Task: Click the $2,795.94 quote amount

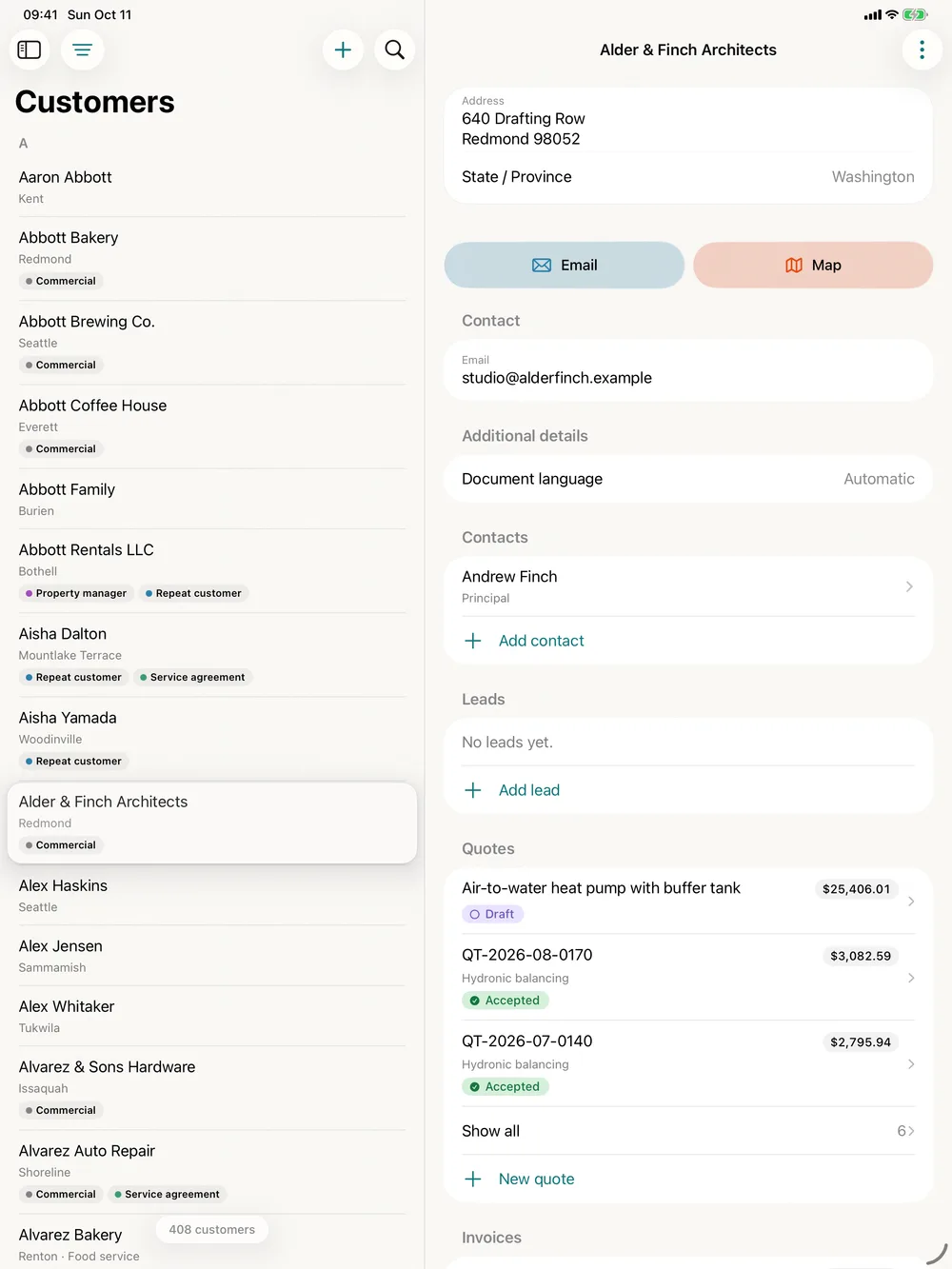Action: [x=861, y=1042]
